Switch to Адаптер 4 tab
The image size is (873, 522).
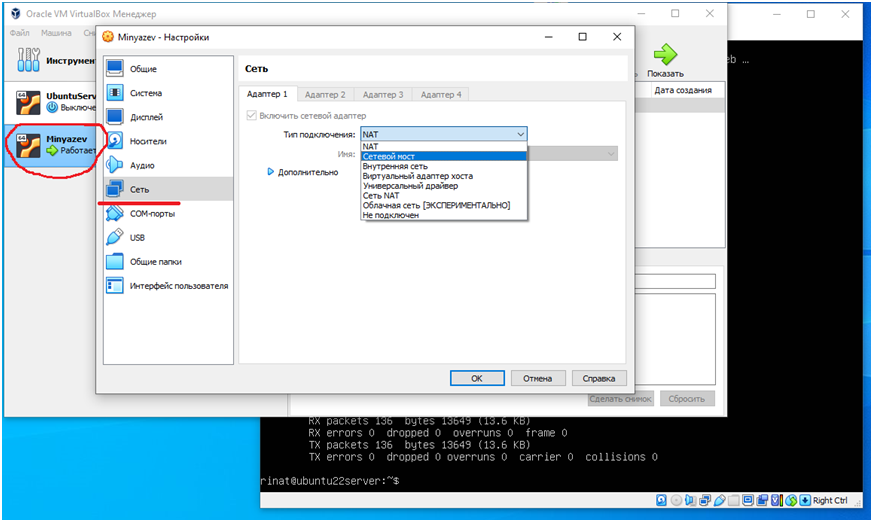pos(441,95)
